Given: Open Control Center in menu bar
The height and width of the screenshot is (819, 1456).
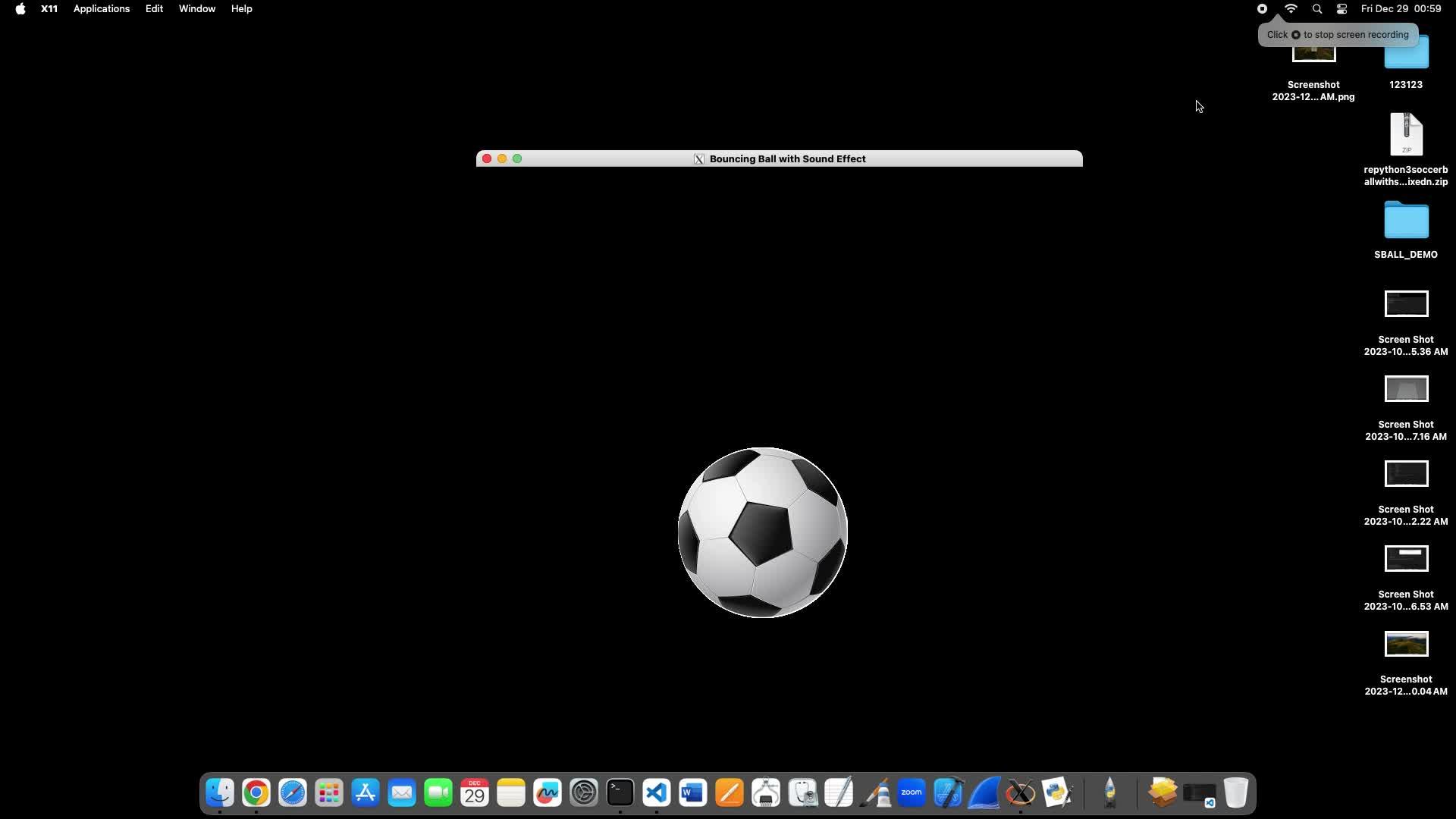Looking at the screenshot, I should 1341,9.
